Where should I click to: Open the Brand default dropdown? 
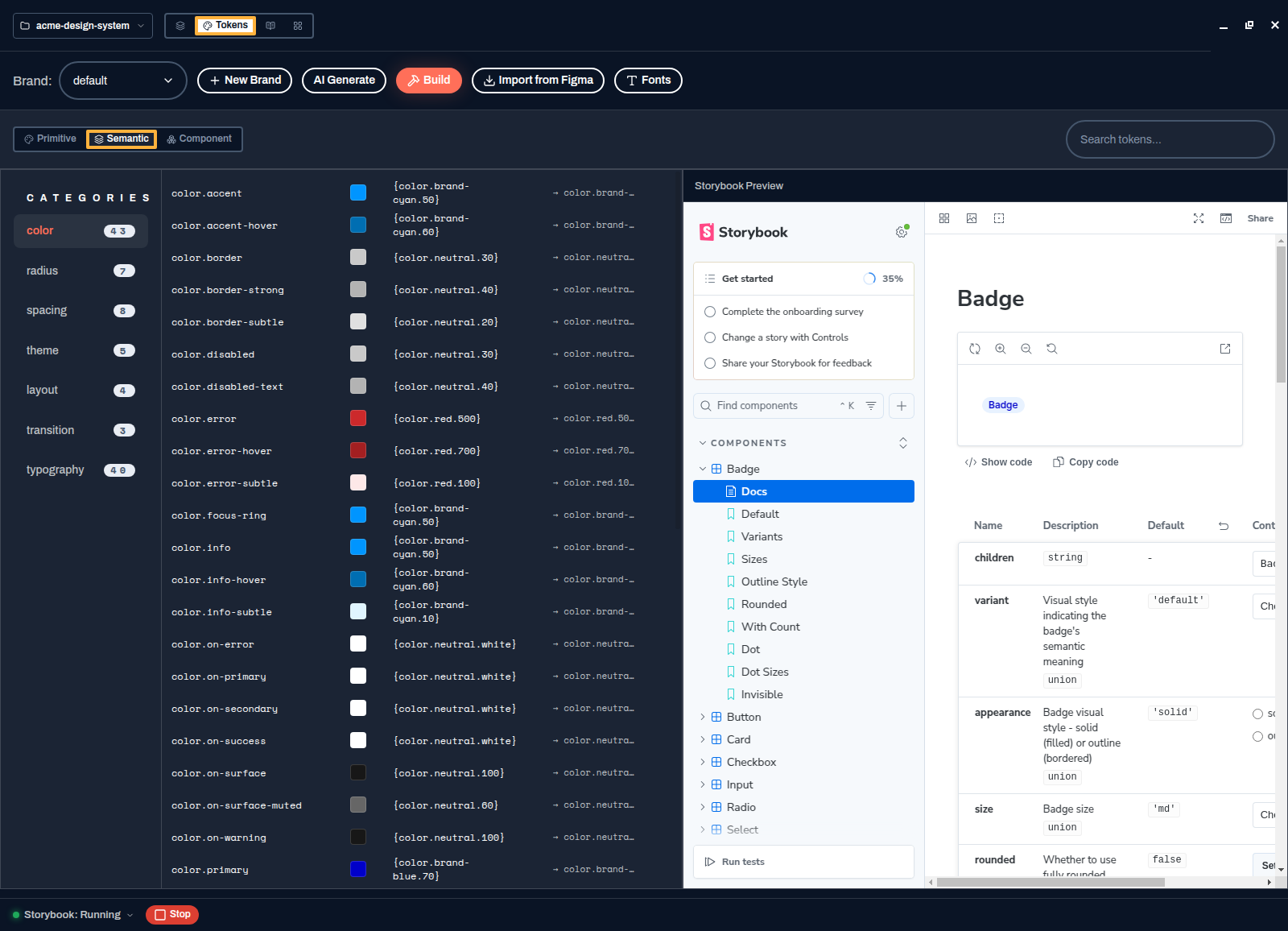click(x=123, y=81)
